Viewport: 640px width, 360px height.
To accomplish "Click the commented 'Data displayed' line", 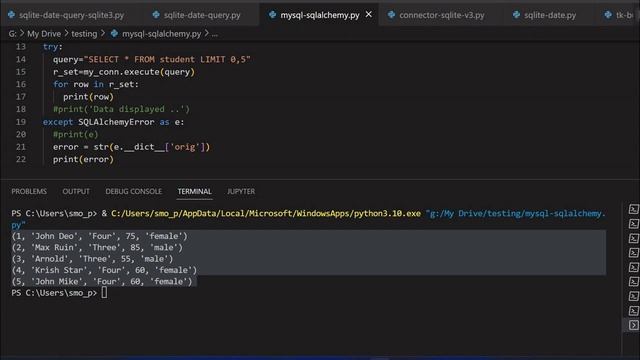I will click(x=121, y=109).
